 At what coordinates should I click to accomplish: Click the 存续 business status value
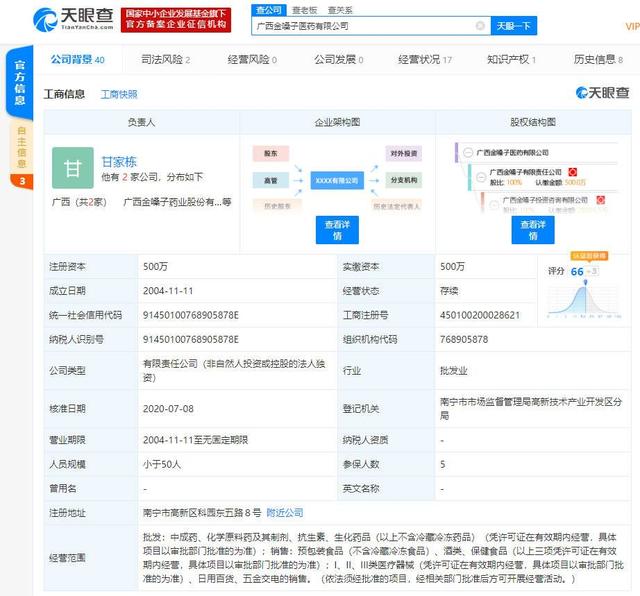(449, 291)
